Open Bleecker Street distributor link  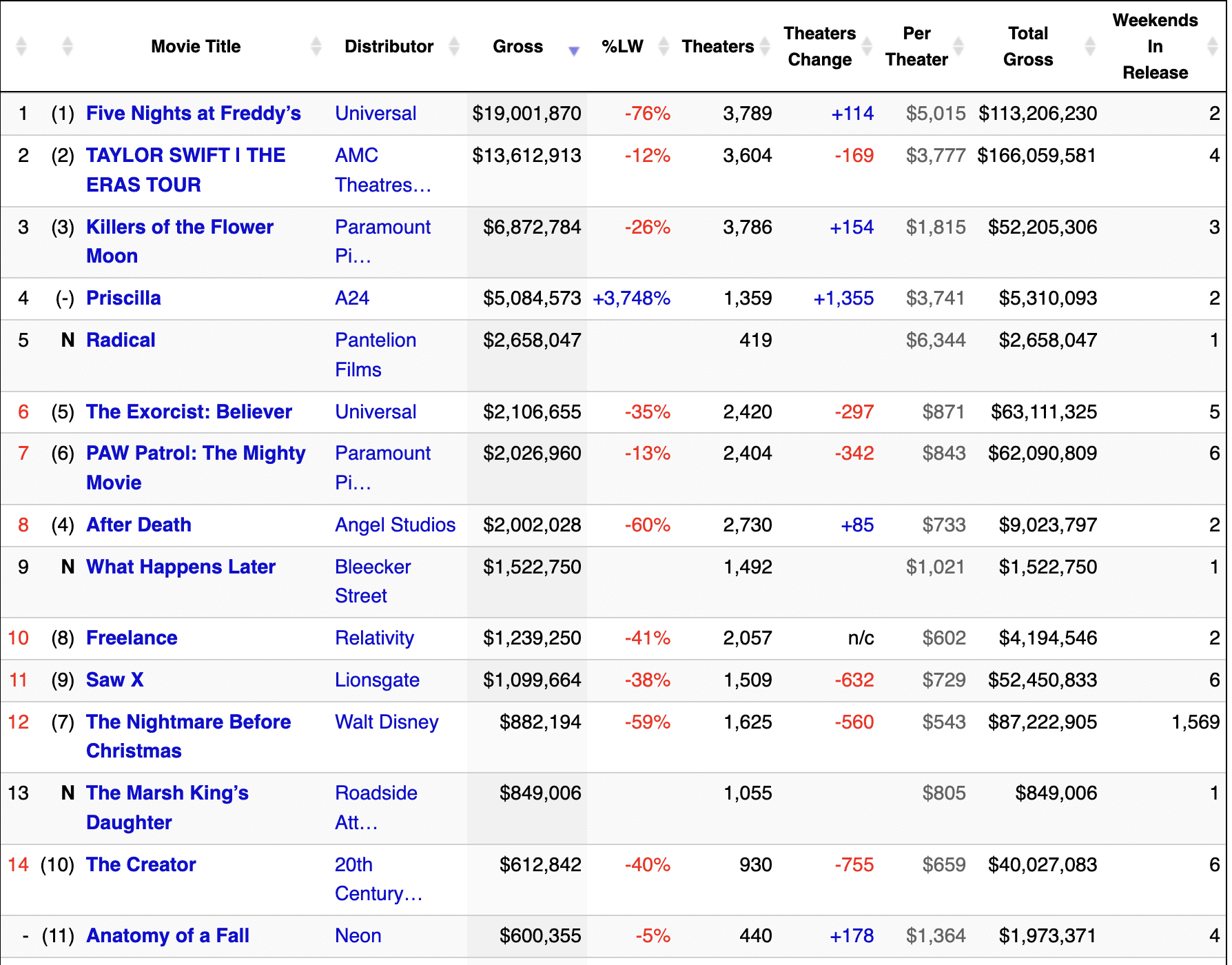pos(373,581)
